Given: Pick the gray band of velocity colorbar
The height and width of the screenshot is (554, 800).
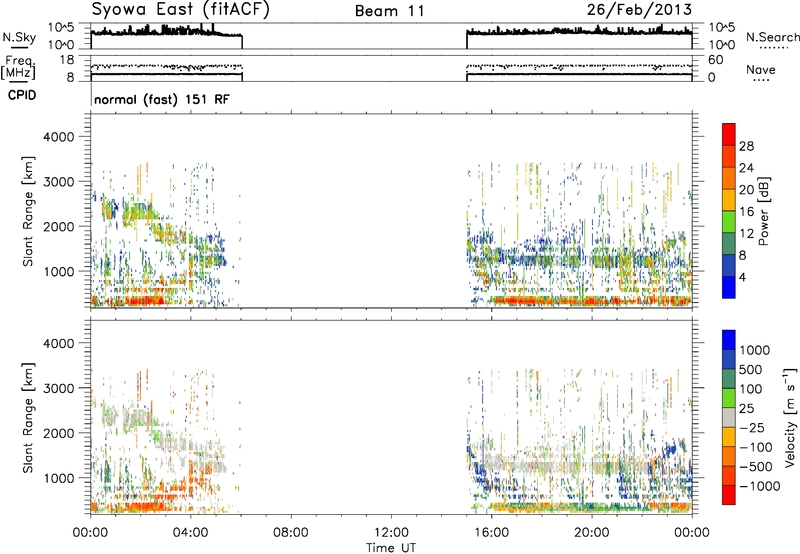Looking at the screenshot, I should [729, 417].
